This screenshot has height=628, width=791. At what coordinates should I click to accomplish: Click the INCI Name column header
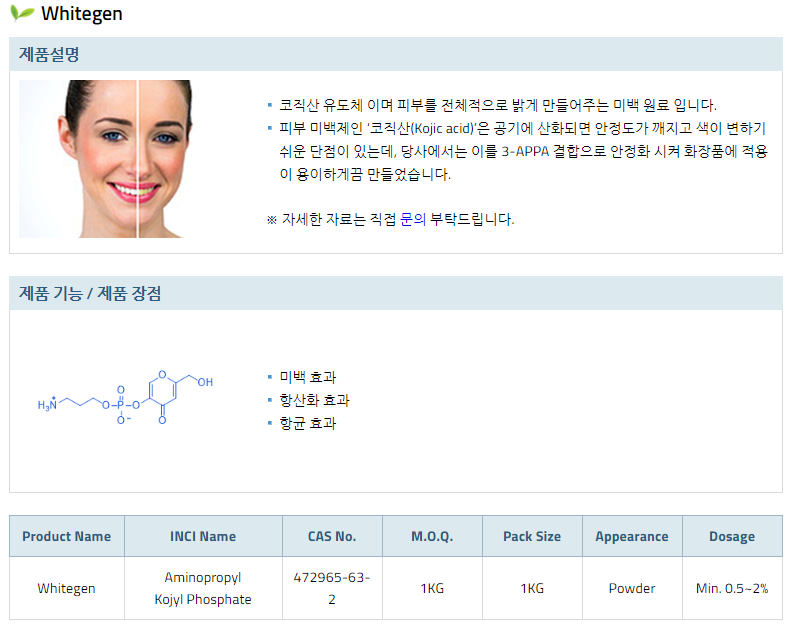203,536
